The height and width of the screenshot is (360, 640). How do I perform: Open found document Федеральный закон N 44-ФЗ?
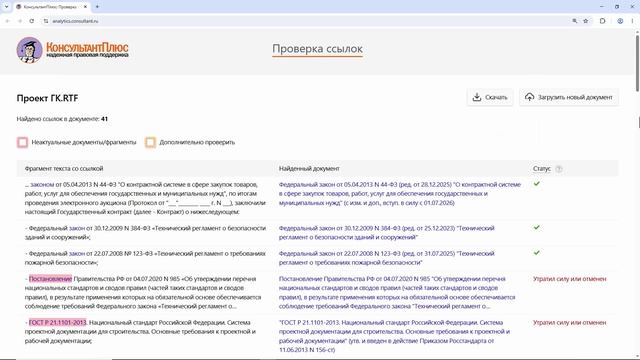(x=400, y=193)
